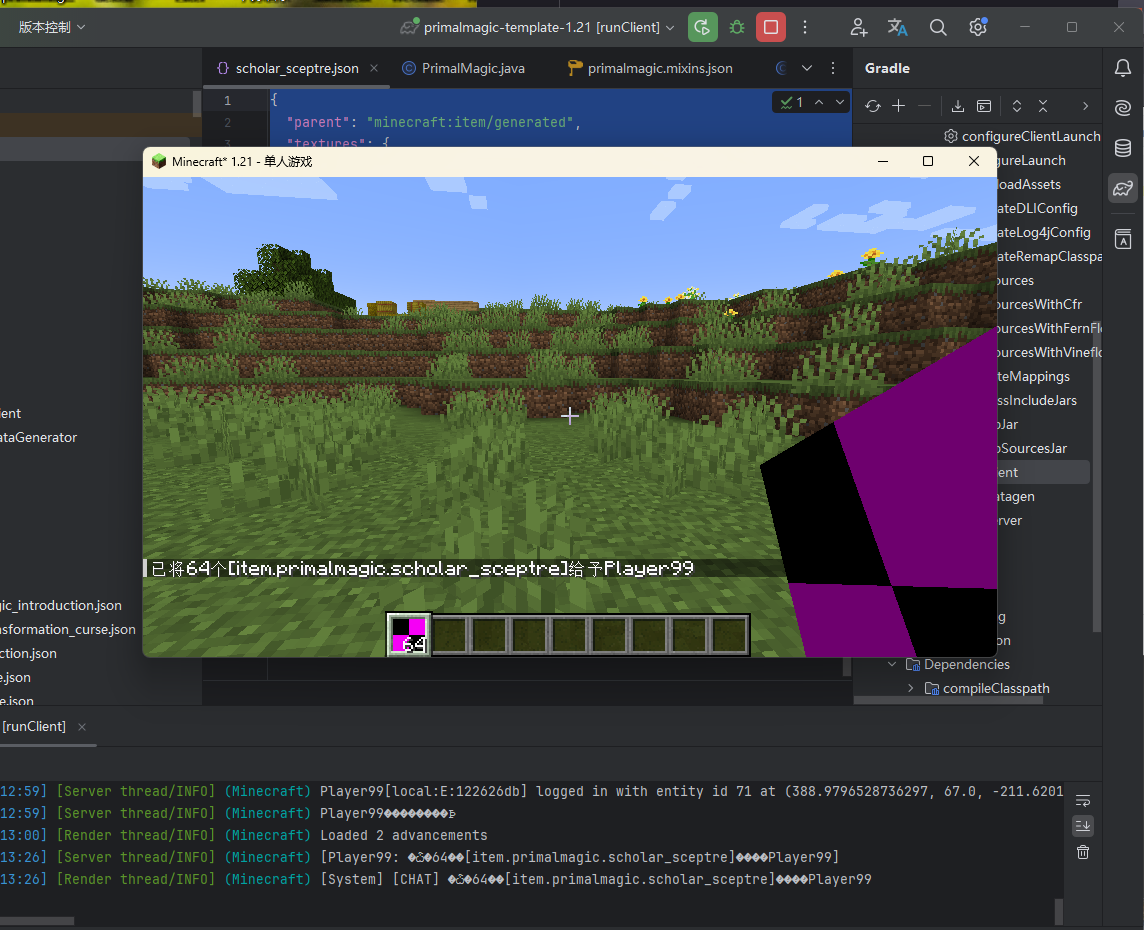The image size is (1144, 930).
Task: Click Execute Gradle Task icon
Action: point(984,106)
